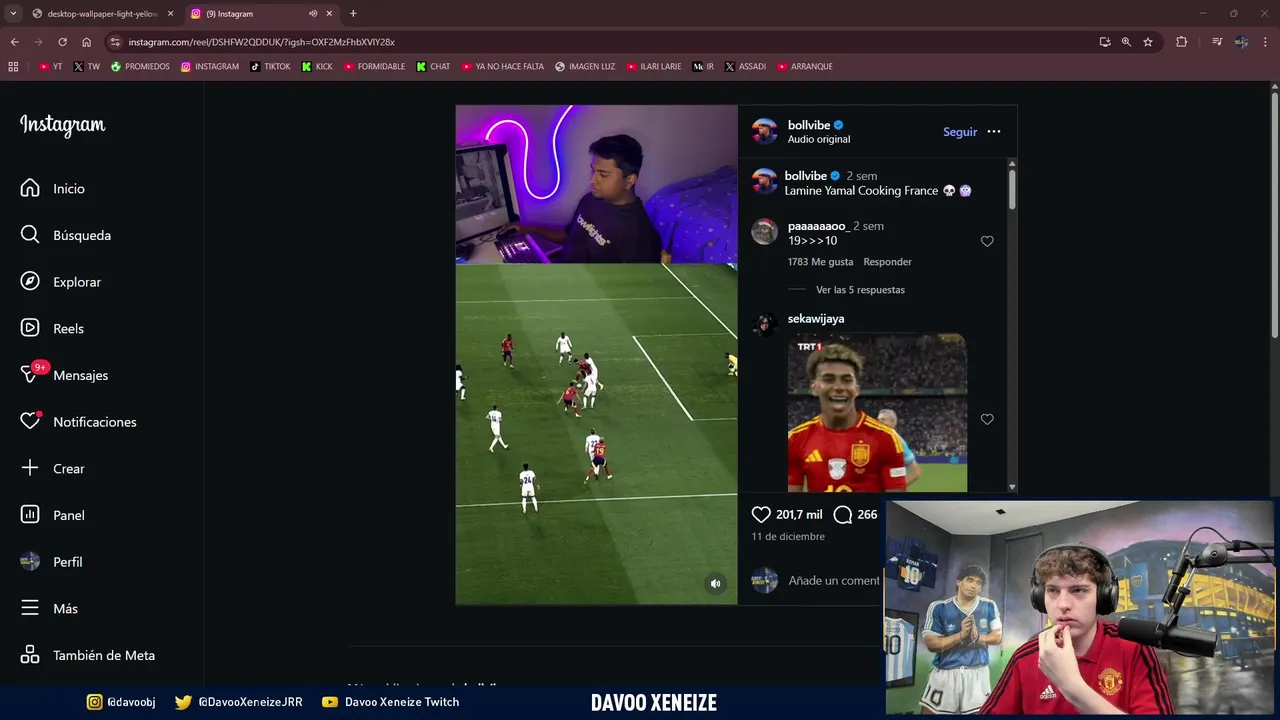1280x720 pixels.
Task: Open tab search dropdown arrow
Action: coord(13,14)
